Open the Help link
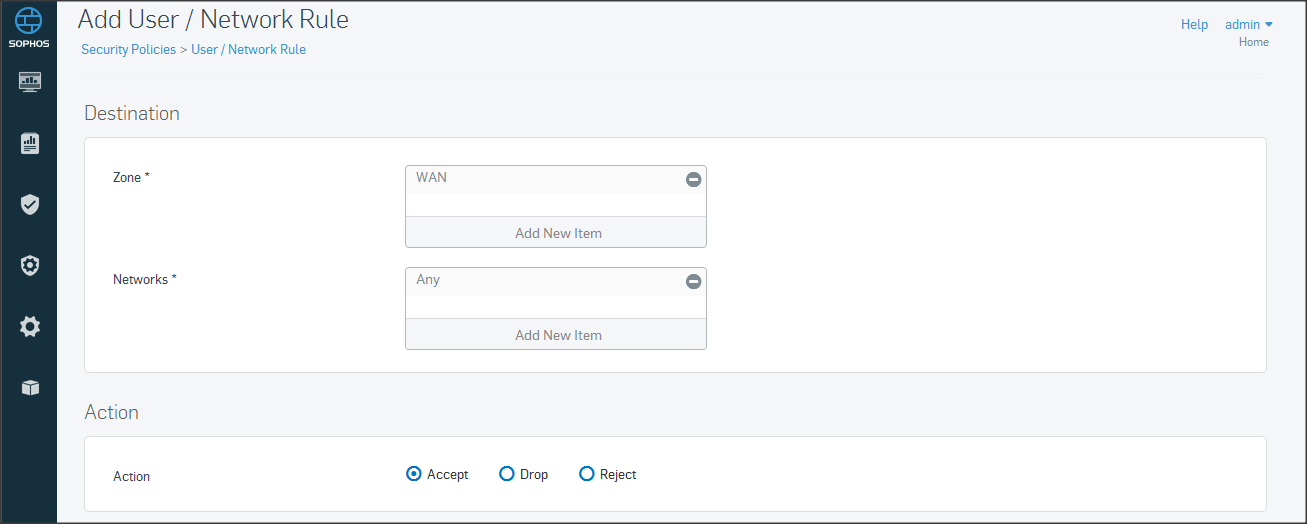Image resolution: width=1307 pixels, height=524 pixels. click(x=1194, y=24)
